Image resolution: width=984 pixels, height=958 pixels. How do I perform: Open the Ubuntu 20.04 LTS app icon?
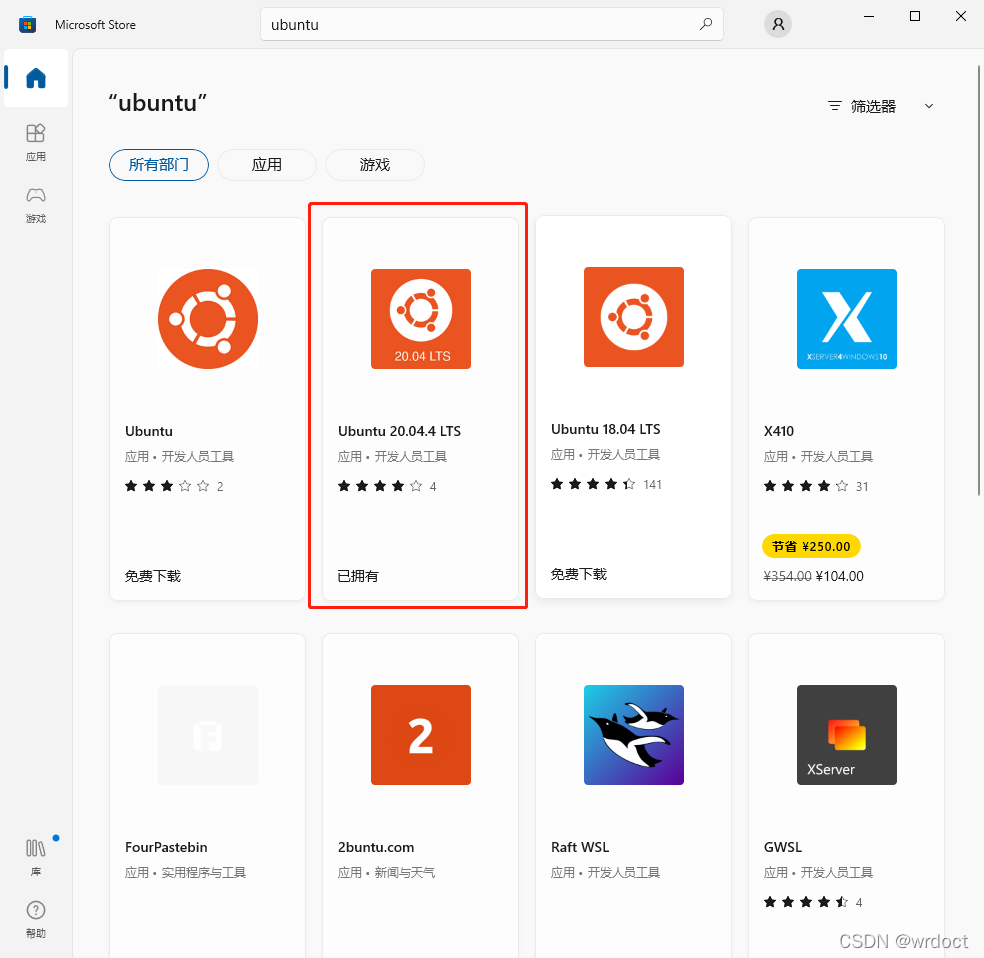point(420,318)
